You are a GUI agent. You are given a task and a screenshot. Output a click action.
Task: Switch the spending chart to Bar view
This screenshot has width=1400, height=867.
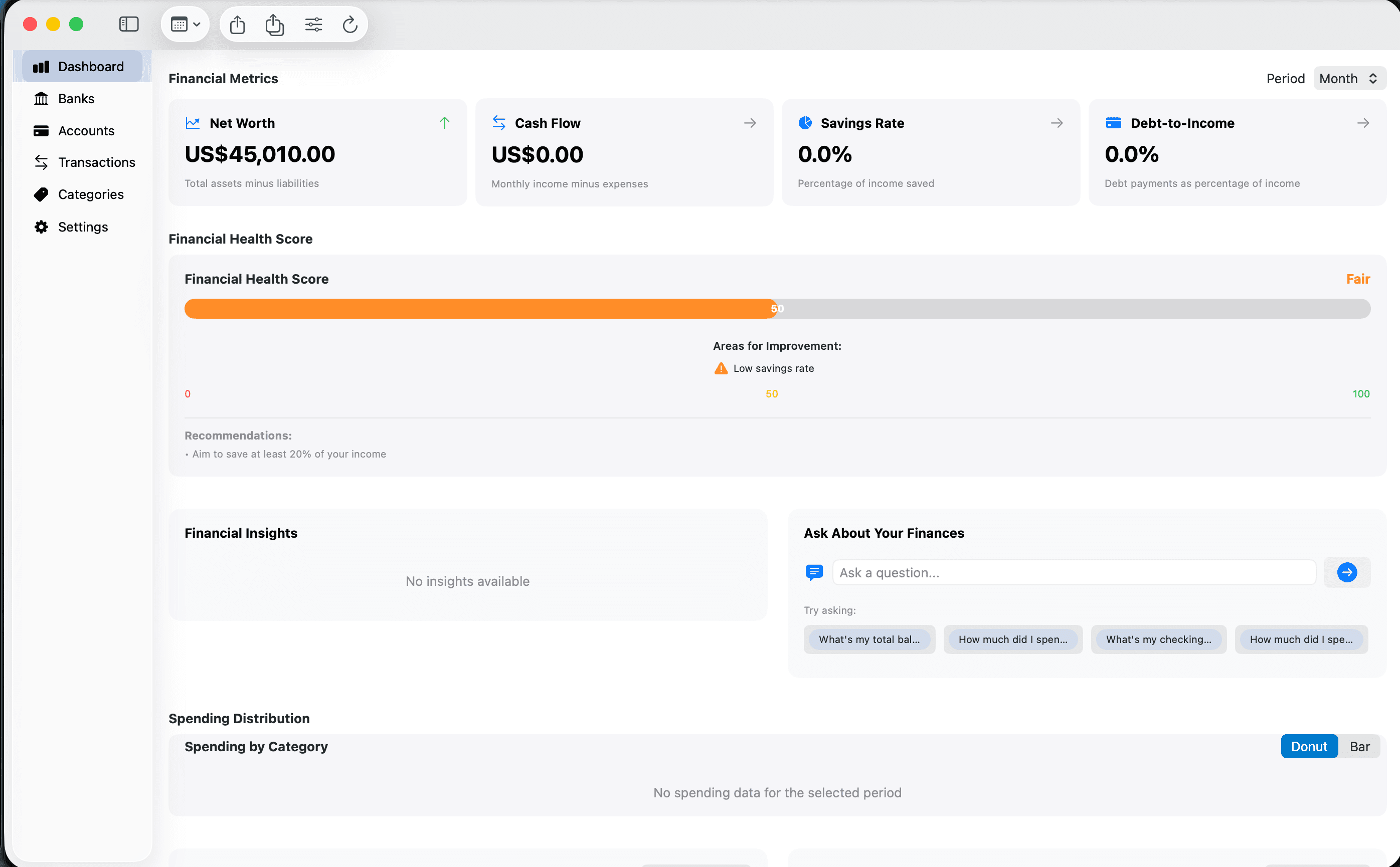(1359, 746)
